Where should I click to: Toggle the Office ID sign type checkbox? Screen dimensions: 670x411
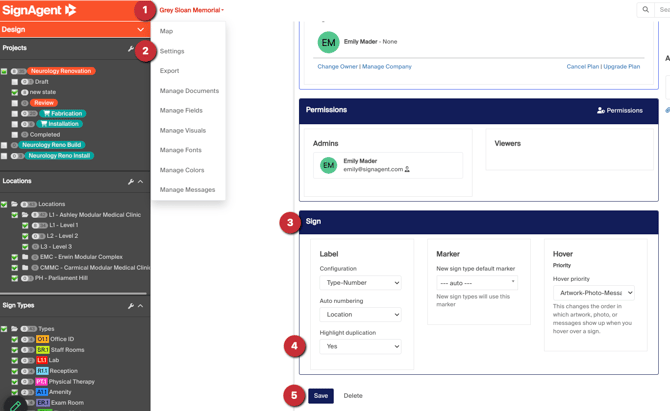15,340
